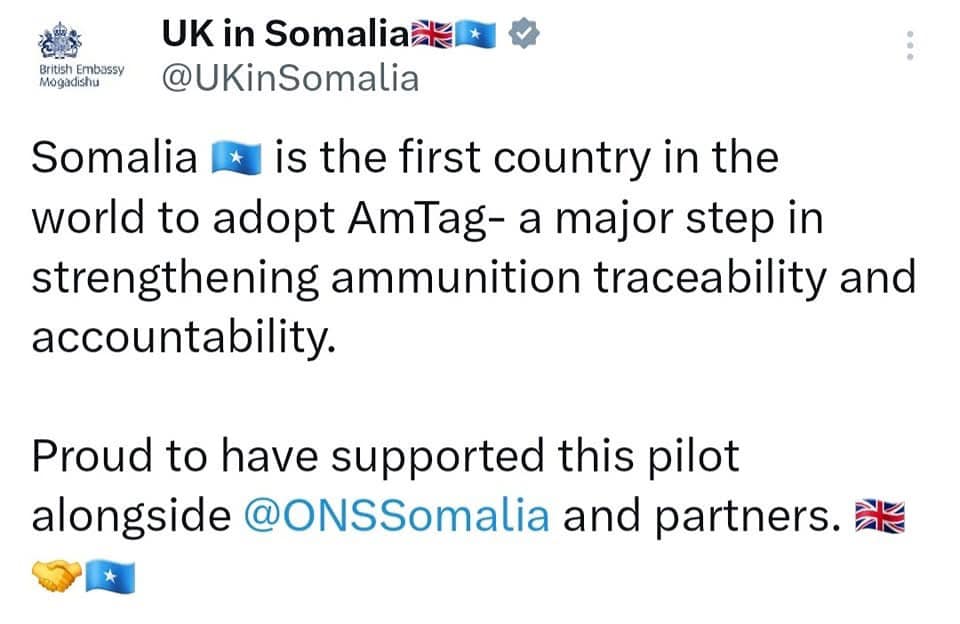The width and height of the screenshot is (960, 624).
Task: Click Somalia flag emoji next to handshake
Action: pyautogui.click(x=110, y=576)
